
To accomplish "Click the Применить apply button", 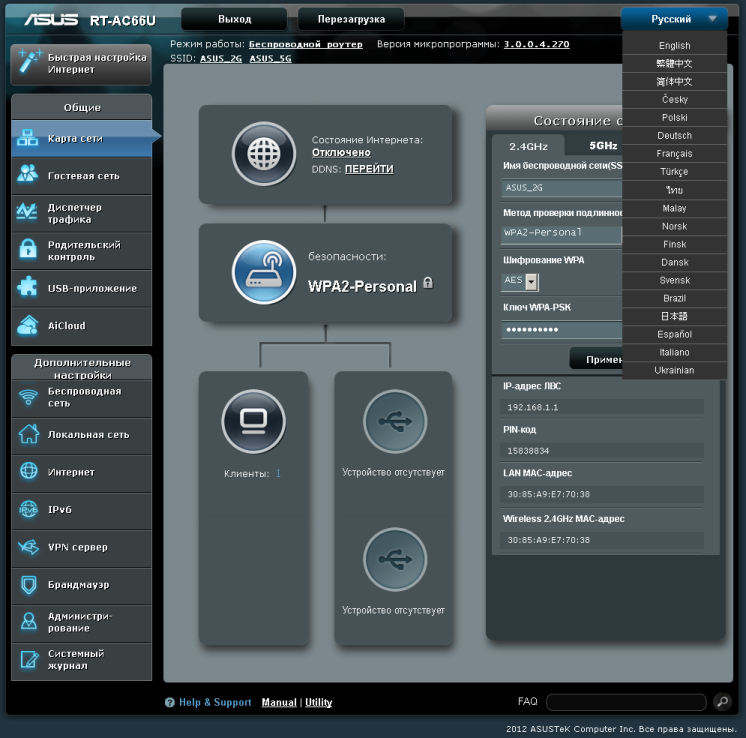I will click(x=596, y=359).
